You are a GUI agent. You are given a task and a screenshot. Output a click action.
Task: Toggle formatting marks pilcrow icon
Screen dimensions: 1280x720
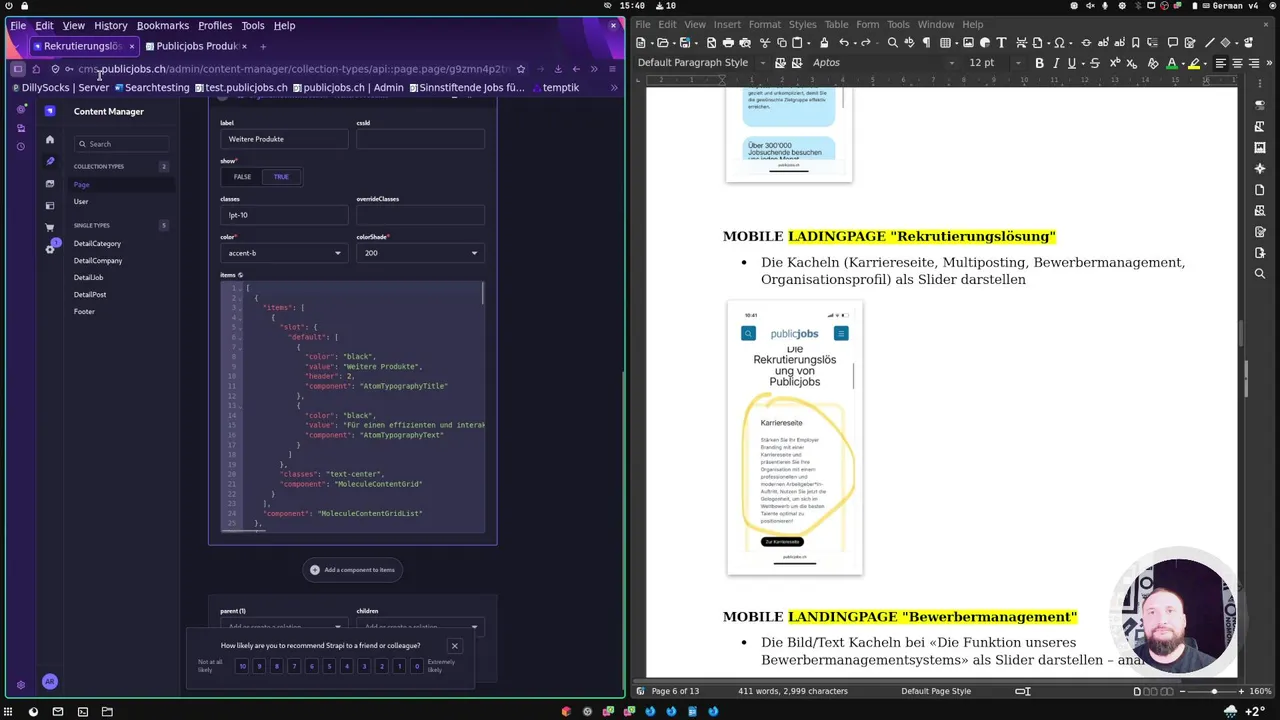coord(926,43)
